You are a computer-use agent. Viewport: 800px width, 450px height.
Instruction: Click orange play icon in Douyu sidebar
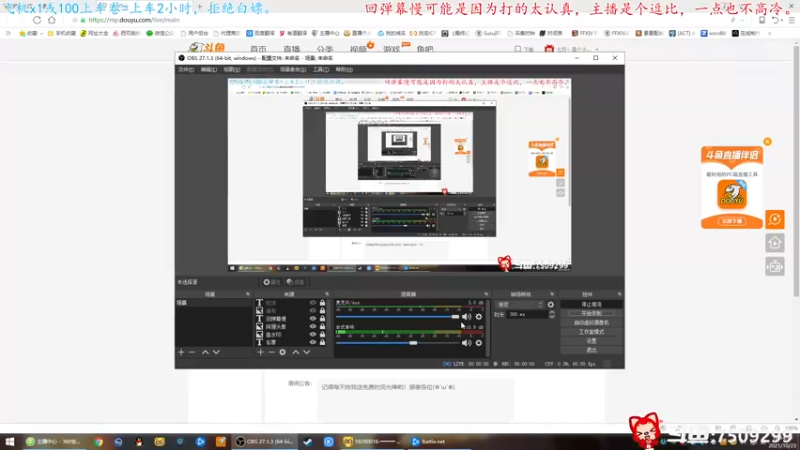click(x=774, y=219)
